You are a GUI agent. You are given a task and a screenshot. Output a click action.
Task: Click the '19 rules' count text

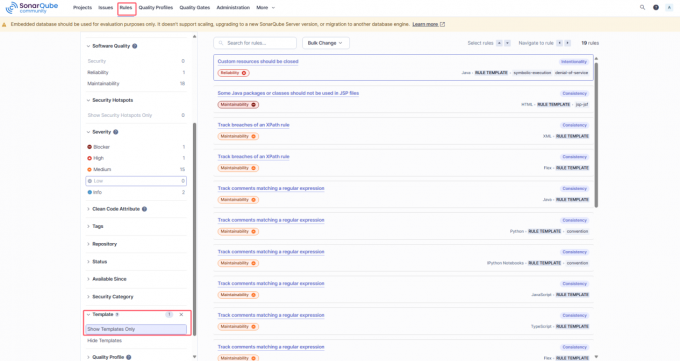coord(590,43)
